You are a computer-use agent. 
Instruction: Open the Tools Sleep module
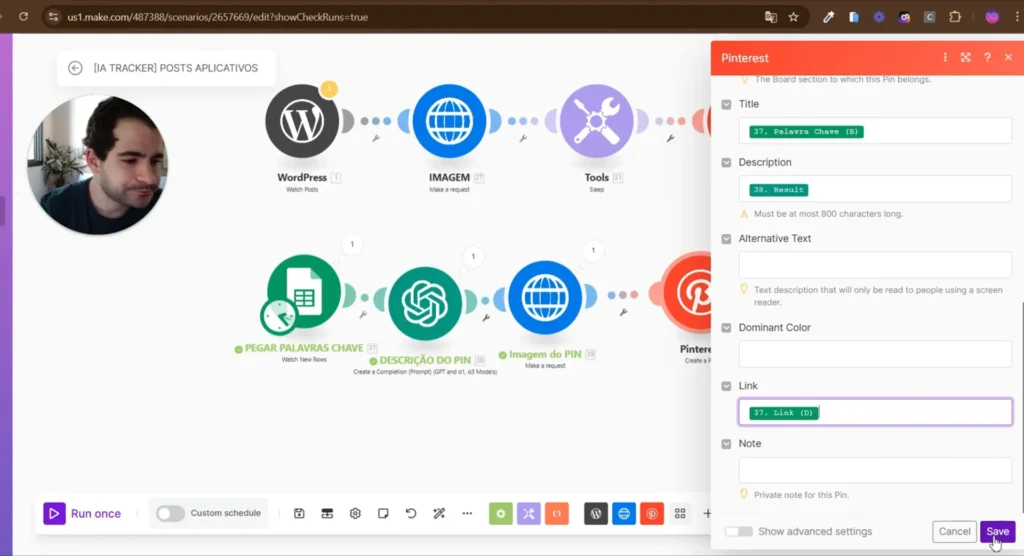point(596,121)
